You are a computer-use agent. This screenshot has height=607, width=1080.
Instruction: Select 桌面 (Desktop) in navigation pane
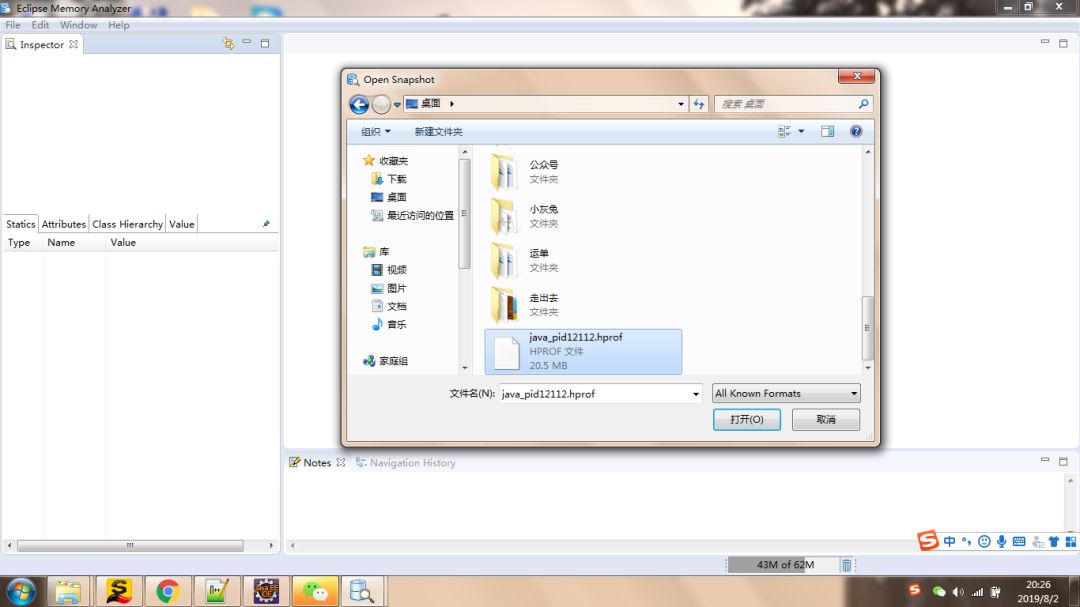tap(389, 197)
